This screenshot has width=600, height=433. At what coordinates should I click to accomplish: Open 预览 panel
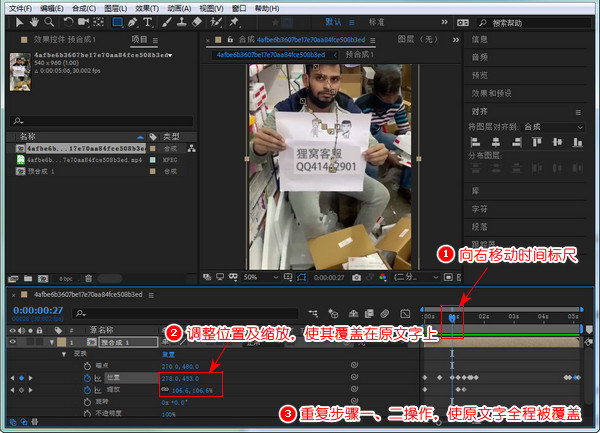click(479, 75)
